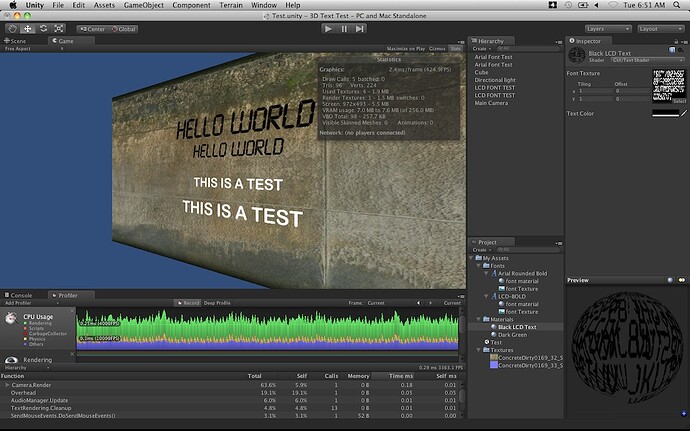Image resolution: width=690 pixels, height=431 pixels.
Task: Open the Add Profiler dropdown
Action: (32, 303)
